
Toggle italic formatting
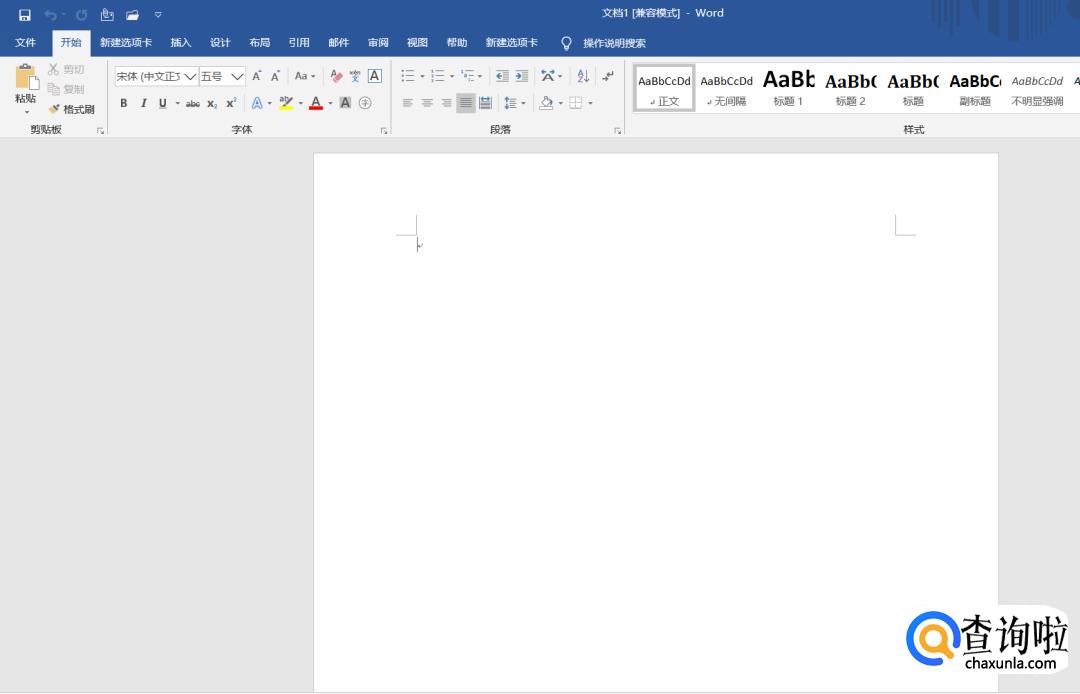coord(143,103)
